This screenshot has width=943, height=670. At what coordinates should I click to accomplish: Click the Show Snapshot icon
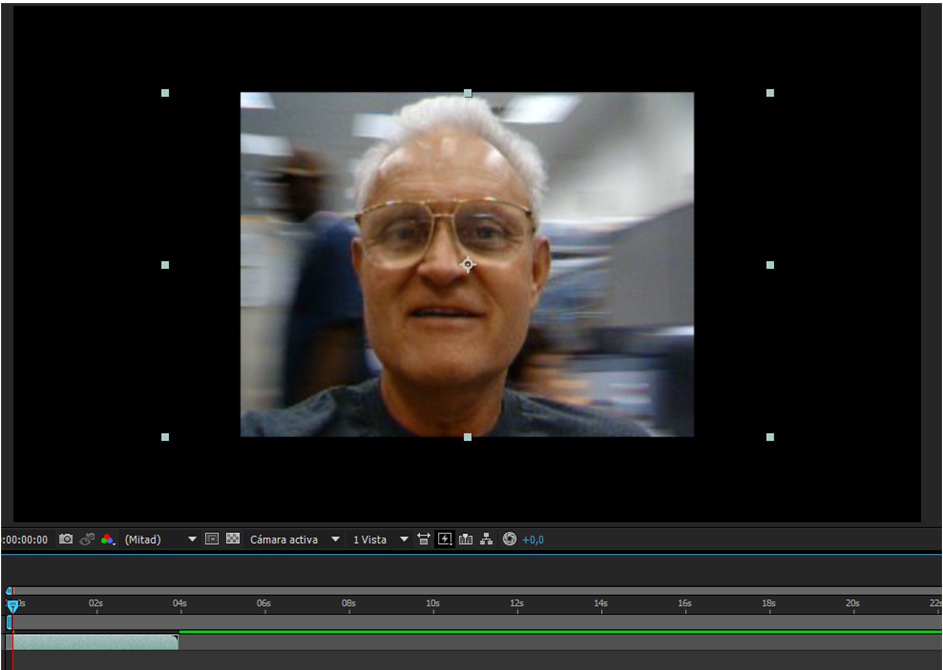point(87,539)
